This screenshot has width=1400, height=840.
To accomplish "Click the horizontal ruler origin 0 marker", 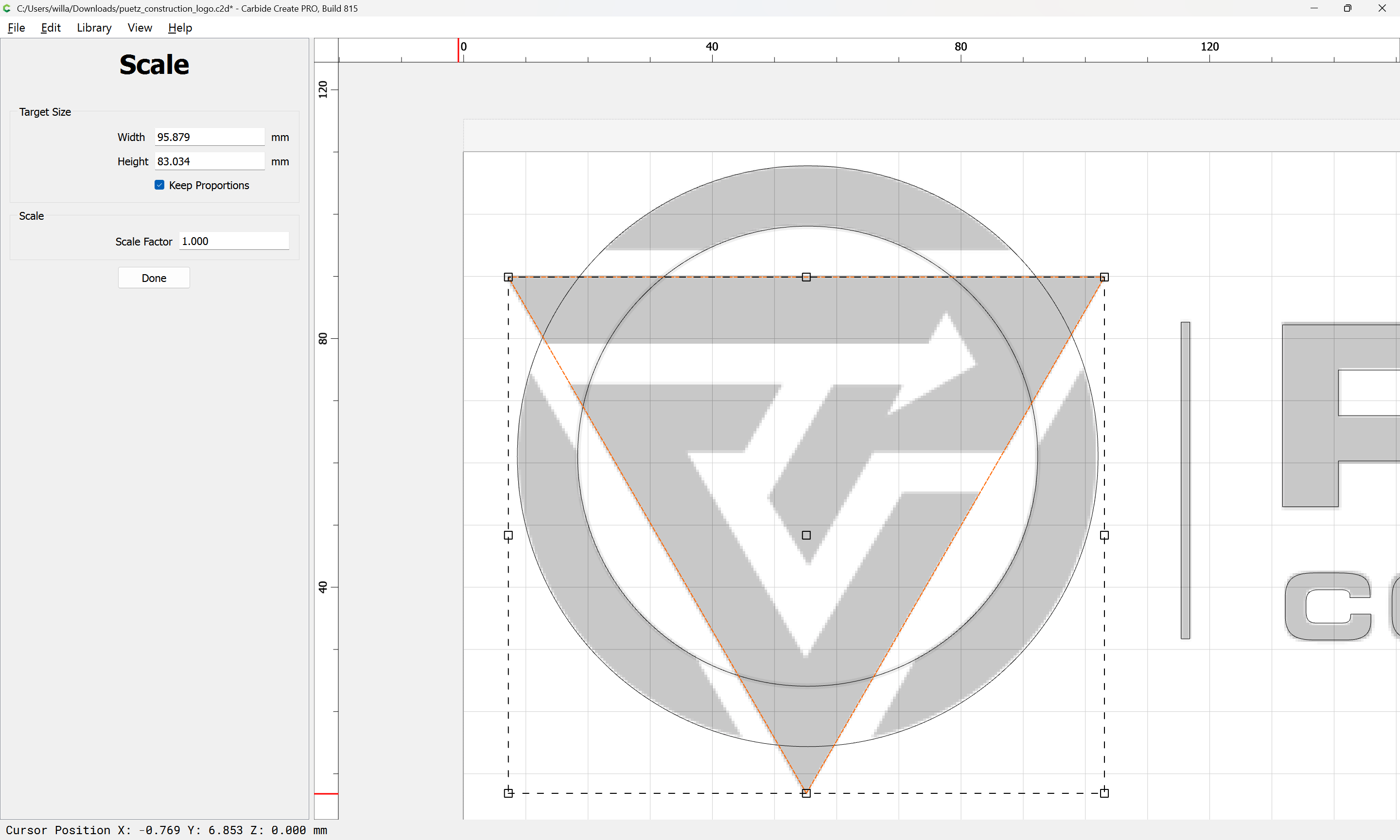I will (x=463, y=46).
